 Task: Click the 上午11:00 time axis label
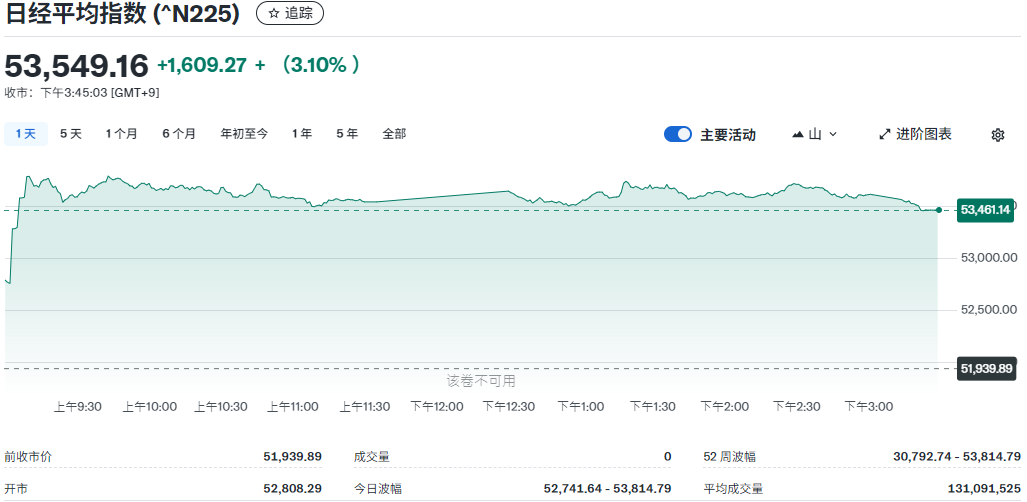(x=293, y=406)
